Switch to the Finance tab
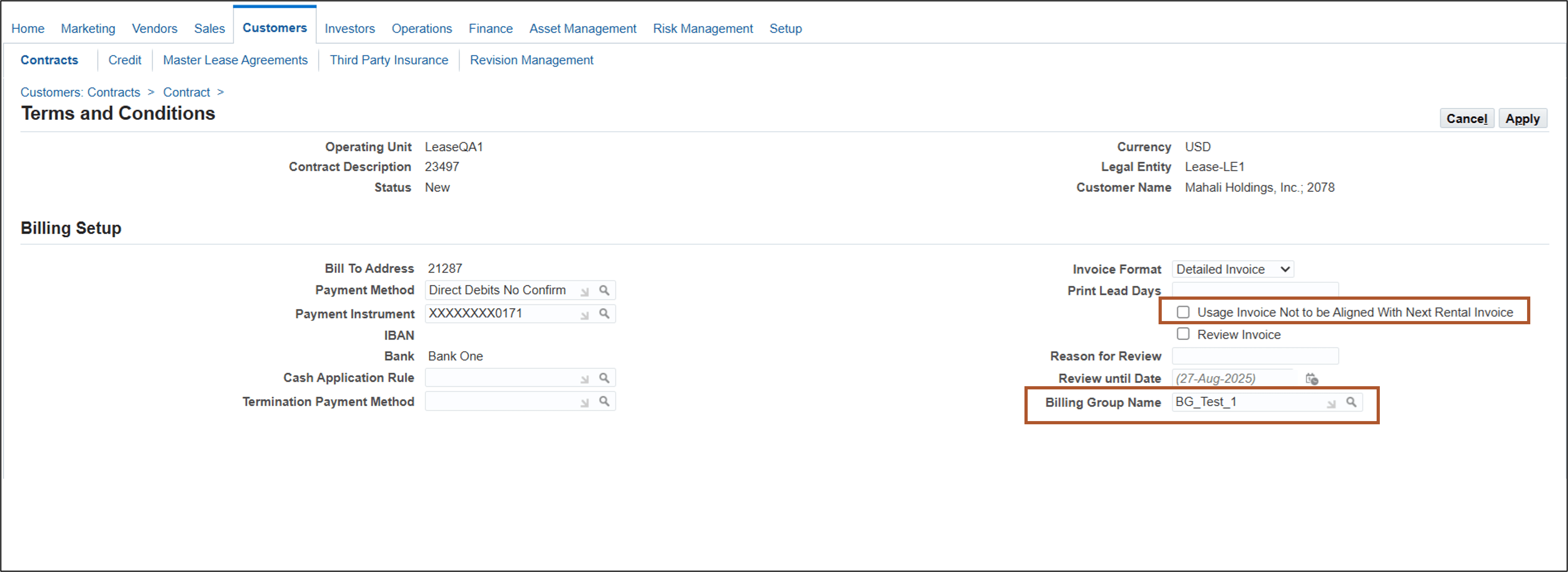The height and width of the screenshot is (572, 1568). pos(490,28)
